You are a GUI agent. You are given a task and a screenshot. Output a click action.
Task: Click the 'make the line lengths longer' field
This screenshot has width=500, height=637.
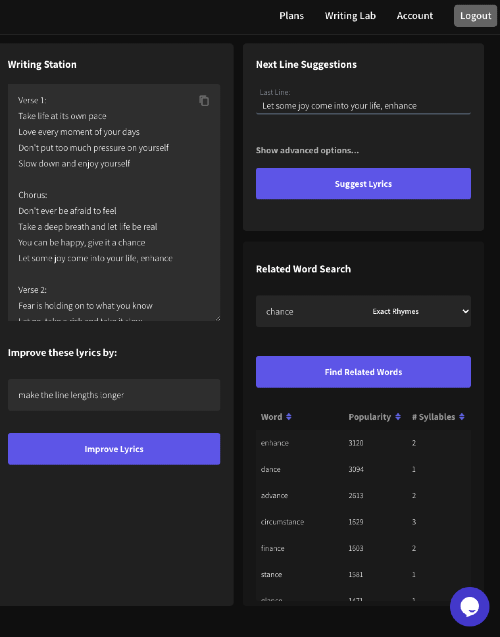(x=114, y=395)
